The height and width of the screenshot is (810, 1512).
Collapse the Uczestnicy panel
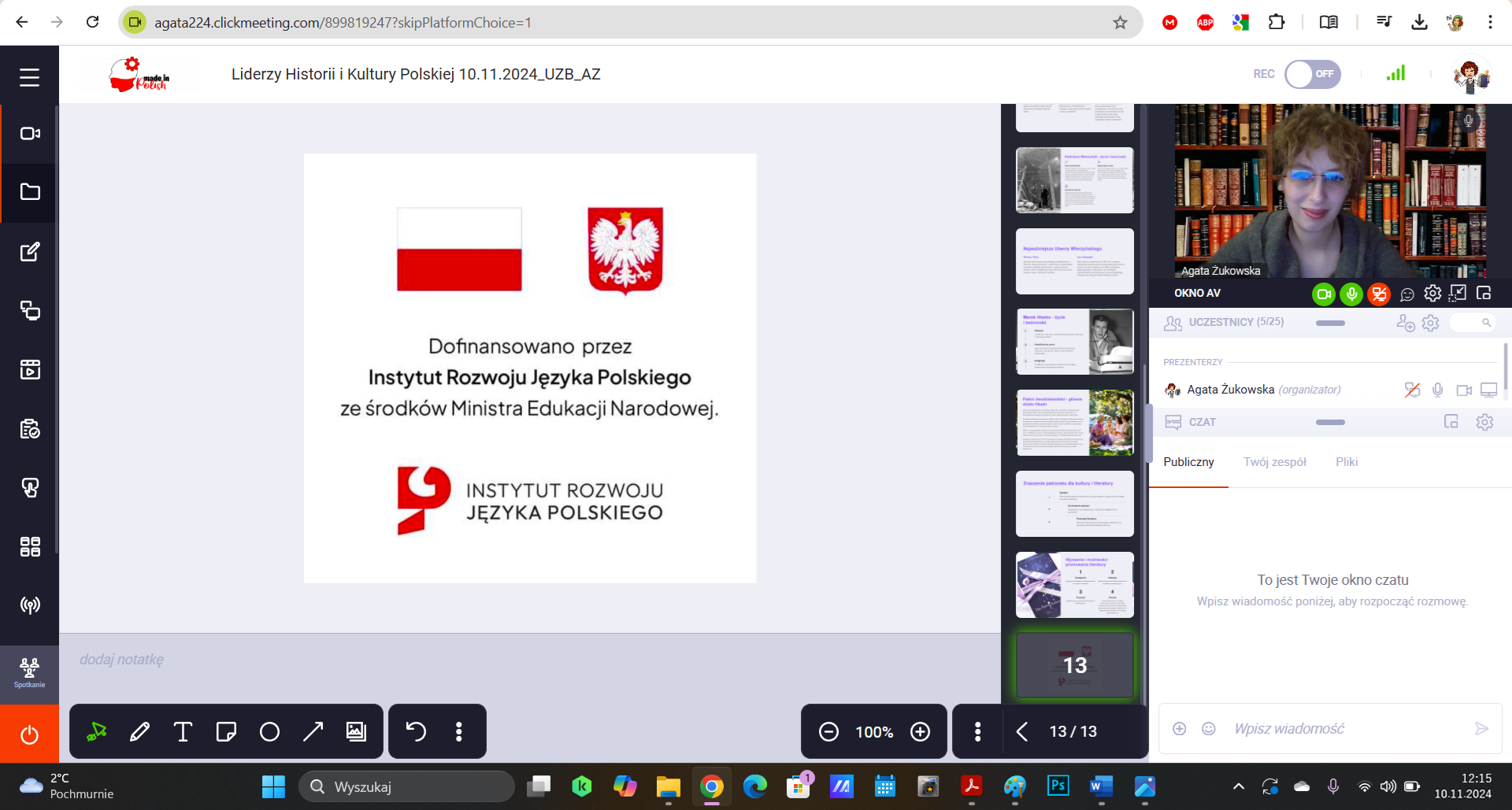[1330, 323]
